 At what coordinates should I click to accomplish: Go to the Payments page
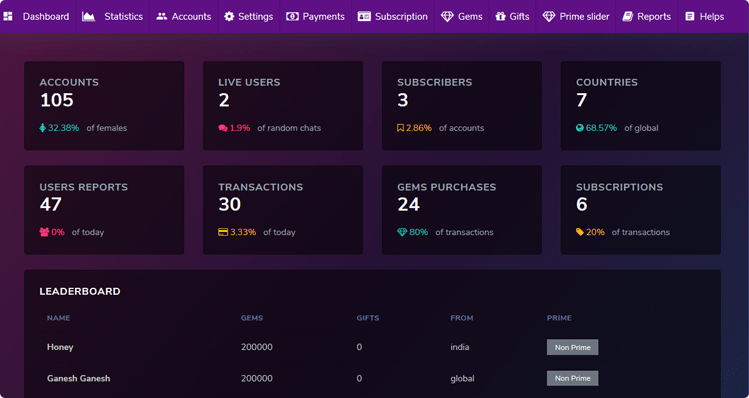tap(323, 17)
